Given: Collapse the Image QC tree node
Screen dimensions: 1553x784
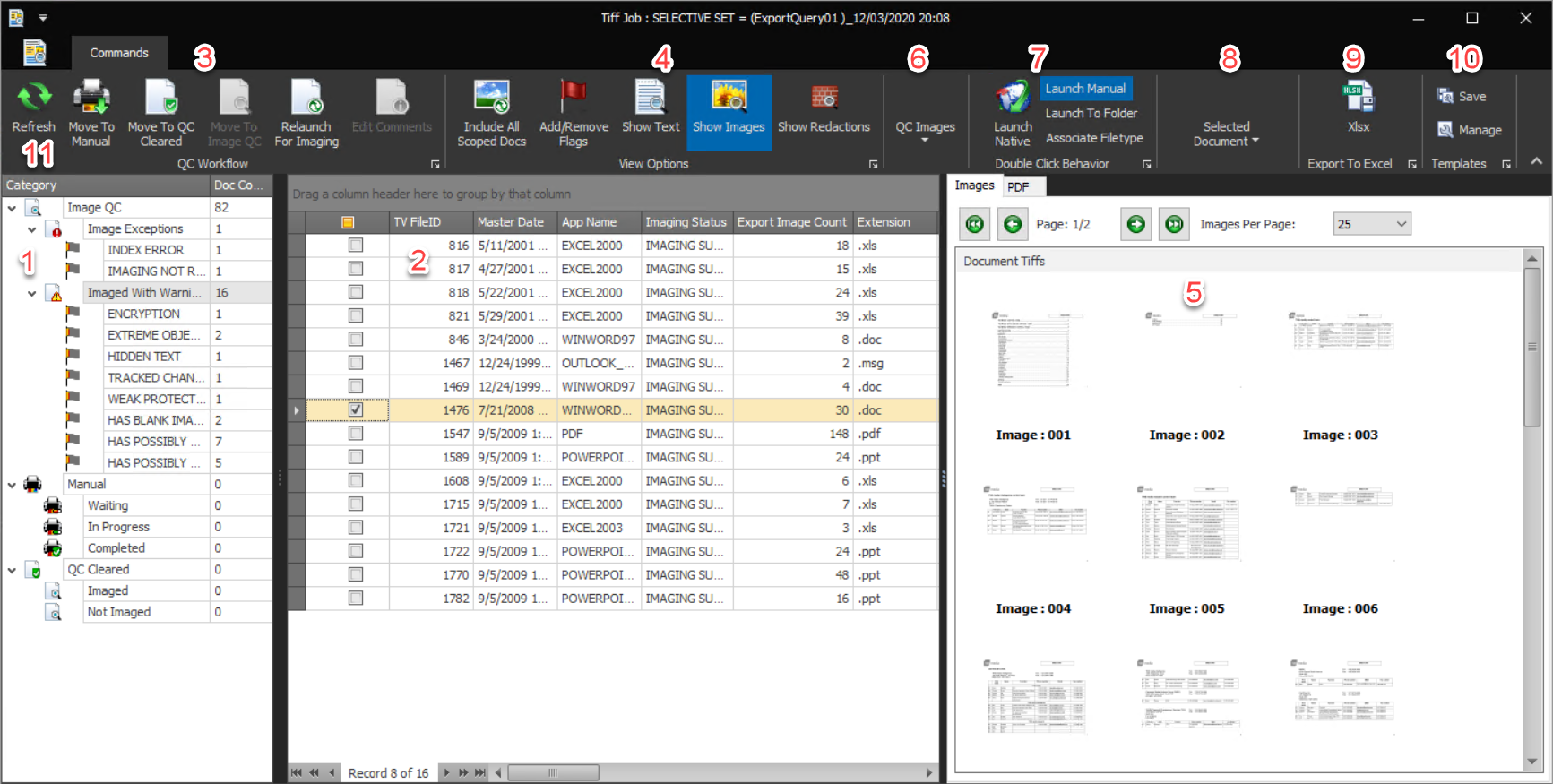Looking at the screenshot, I should point(12,208).
